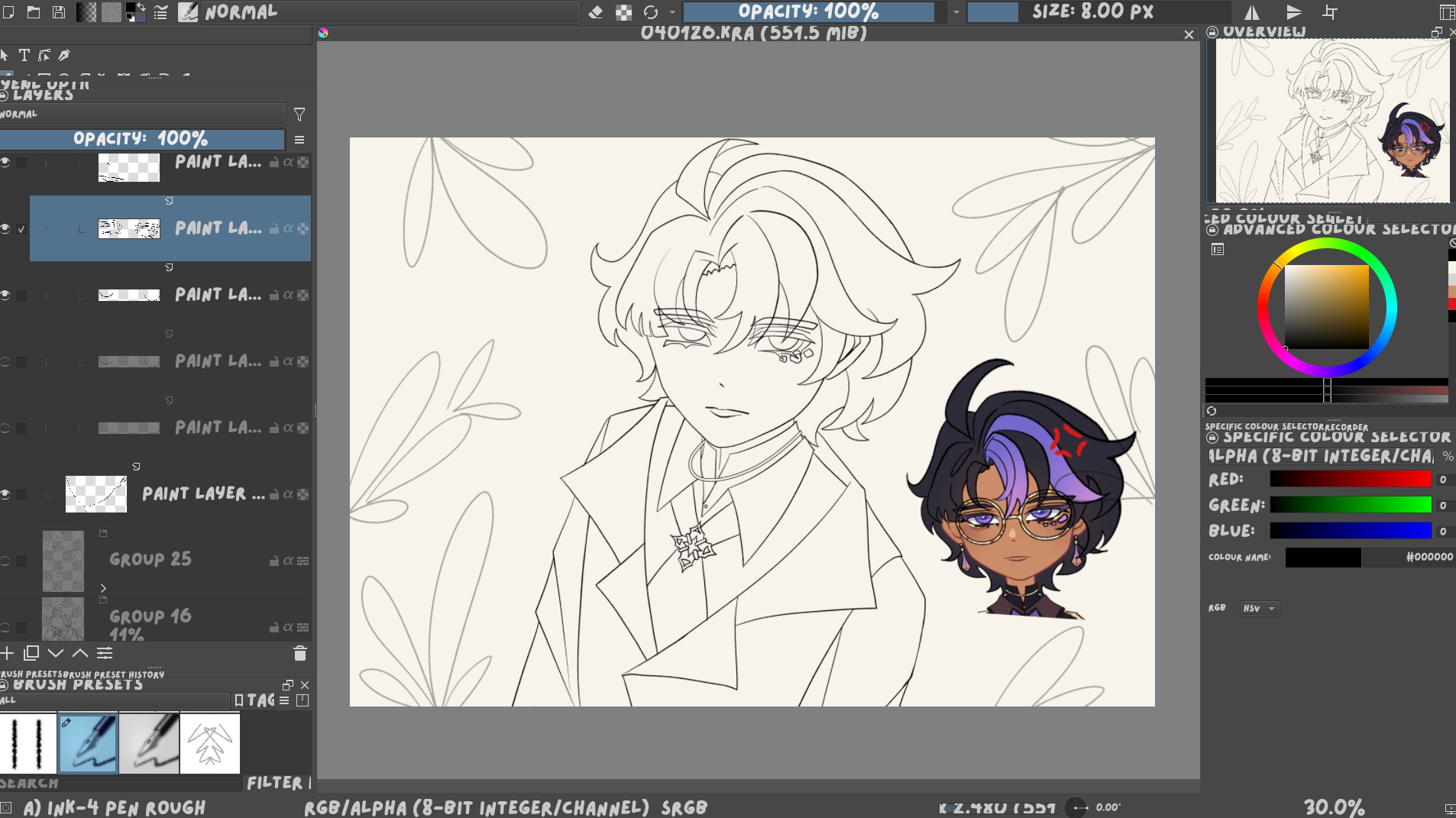
Task: Open the HSV colour model dropdown
Action: pos(1260,609)
